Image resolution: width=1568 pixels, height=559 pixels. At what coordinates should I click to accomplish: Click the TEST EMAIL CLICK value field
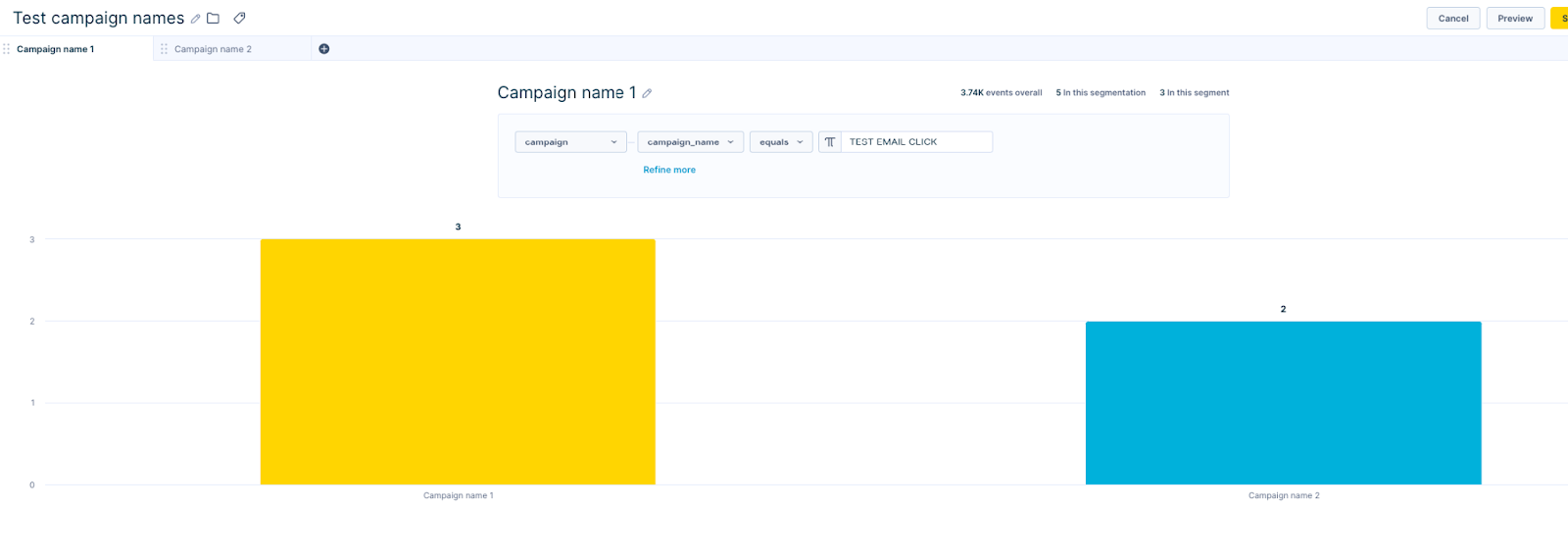pos(916,142)
